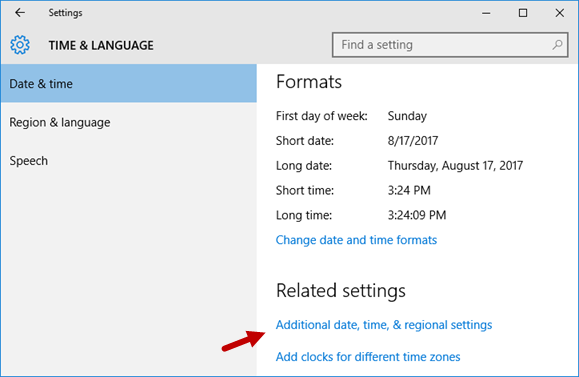This screenshot has height=377, width=579.
Task: Click the First day of week Sunday value
Action: click(407, 116)
